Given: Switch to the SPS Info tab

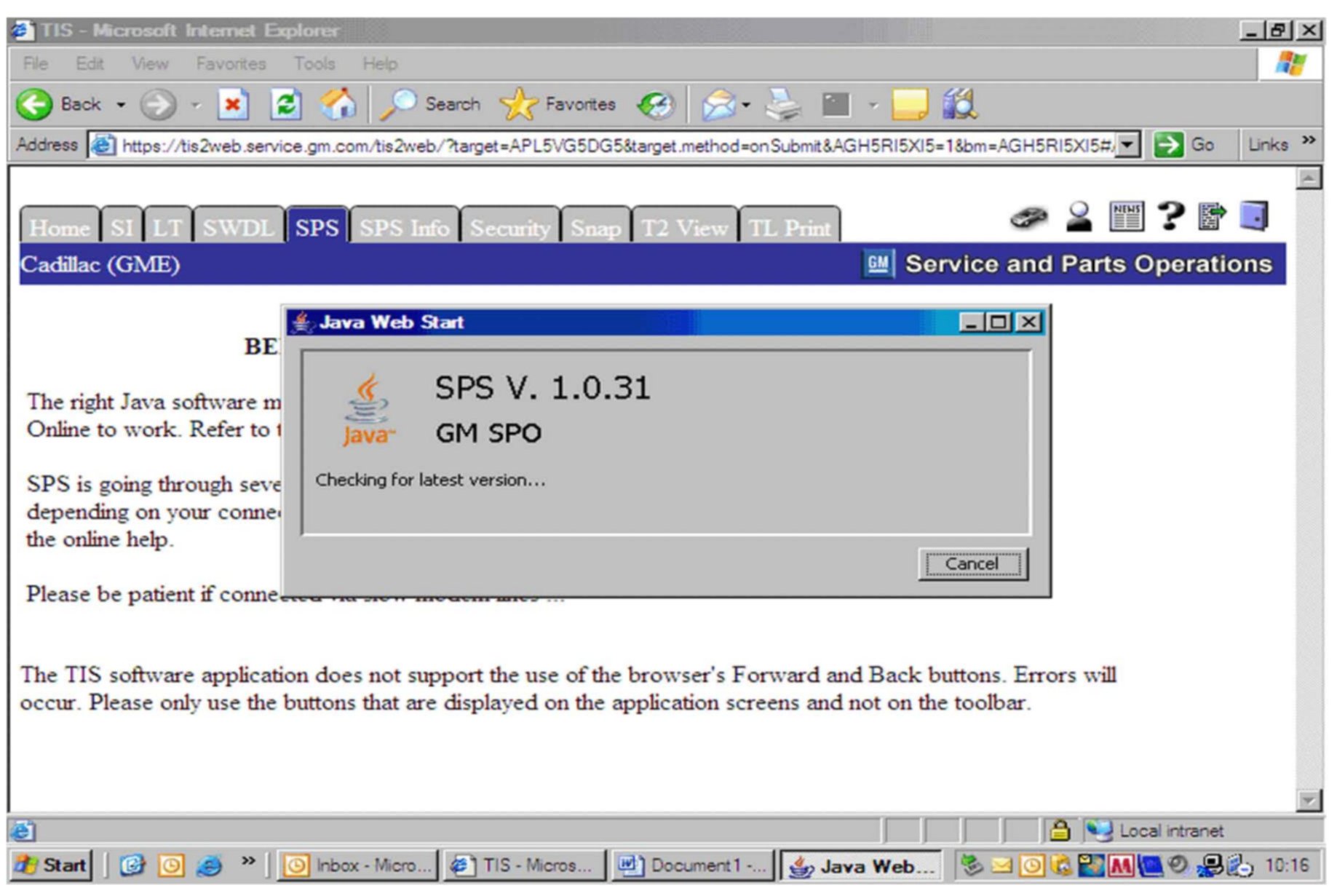Looking at the screenshot, I should pos(404,228).
